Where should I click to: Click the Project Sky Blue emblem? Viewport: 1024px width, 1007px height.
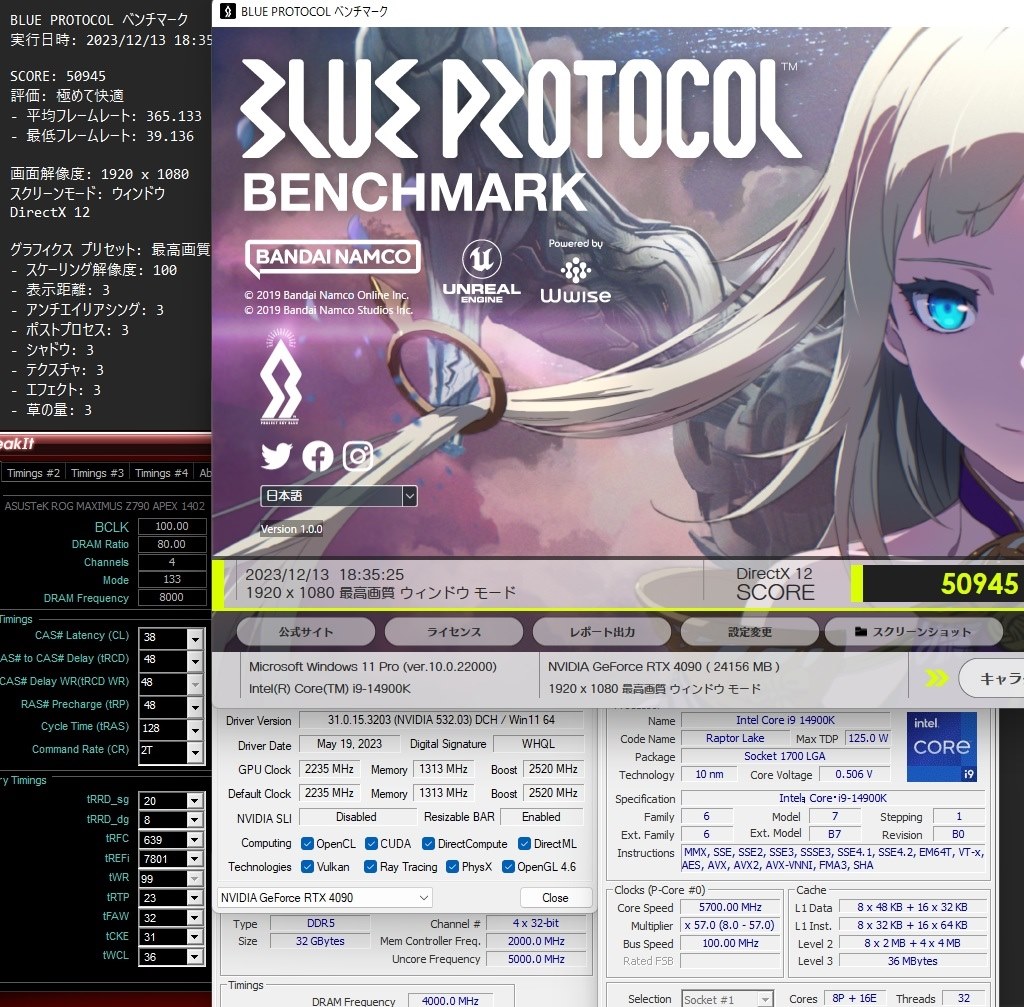click(281, 376)
